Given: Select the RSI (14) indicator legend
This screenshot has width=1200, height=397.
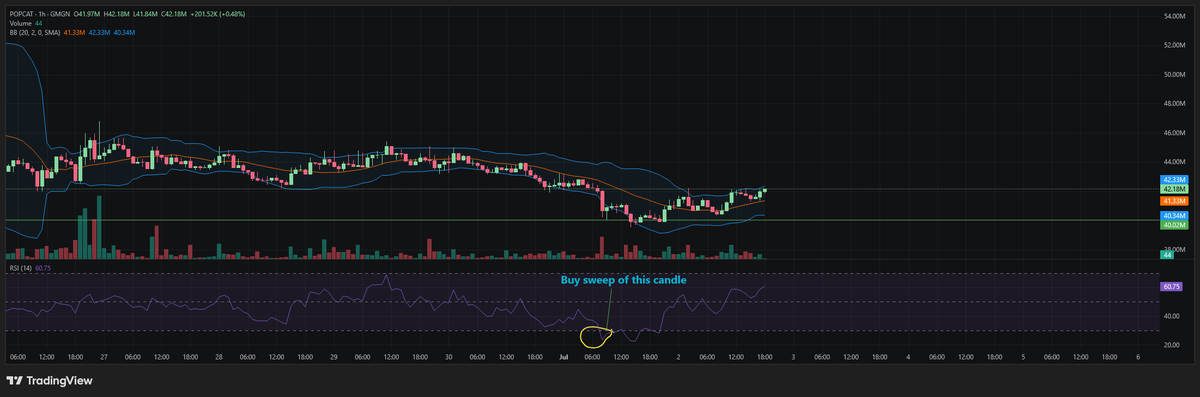Looking at the screenshot, I should point(20,269).
